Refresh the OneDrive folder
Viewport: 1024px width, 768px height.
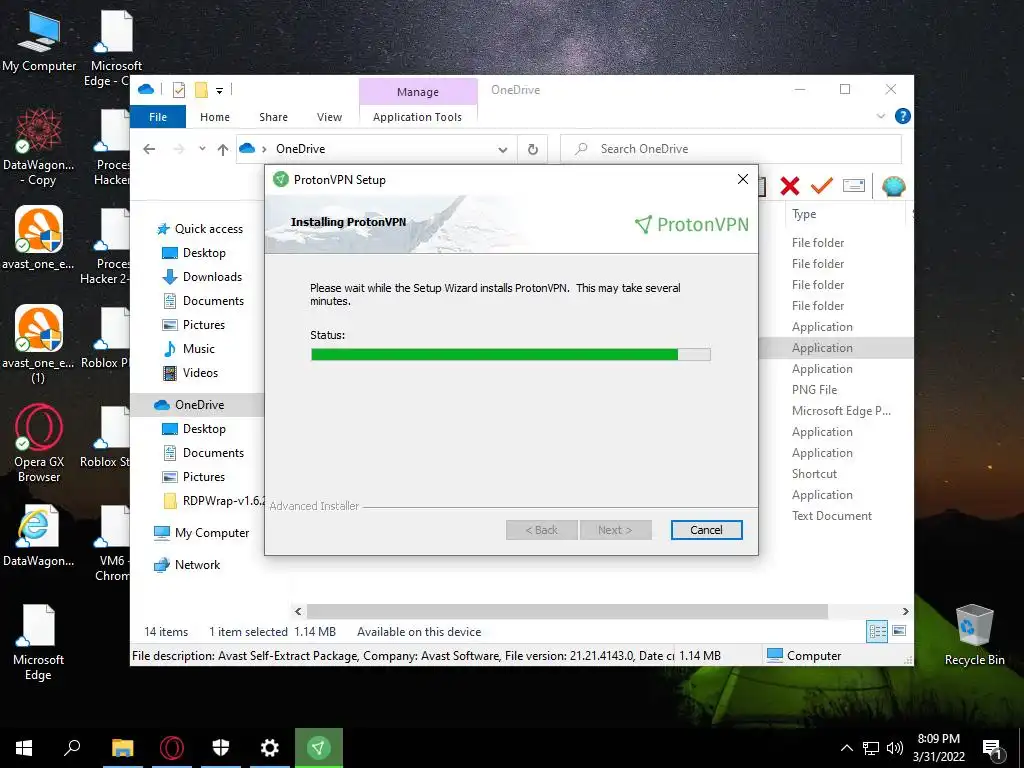coord(533,150)
